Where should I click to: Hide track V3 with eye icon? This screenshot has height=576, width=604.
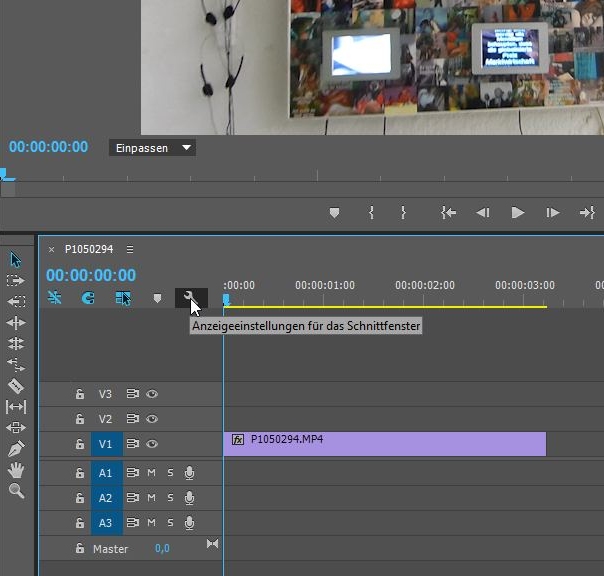point(152,394)
